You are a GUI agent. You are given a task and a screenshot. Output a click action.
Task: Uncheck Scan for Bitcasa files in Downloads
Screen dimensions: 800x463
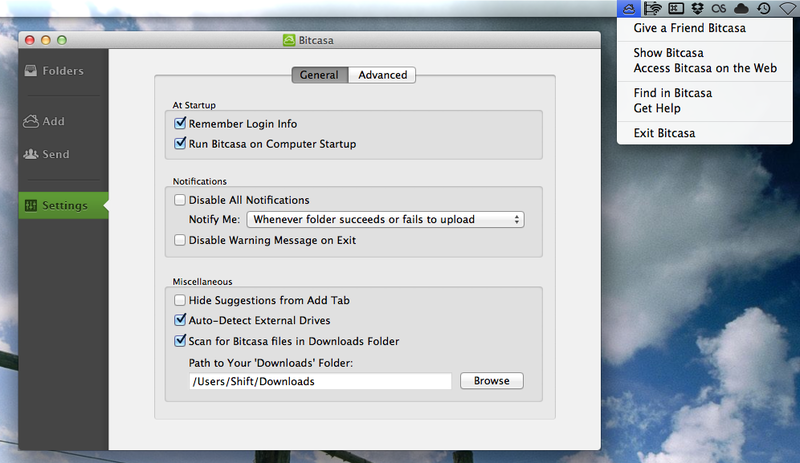[x=180, y=340]
